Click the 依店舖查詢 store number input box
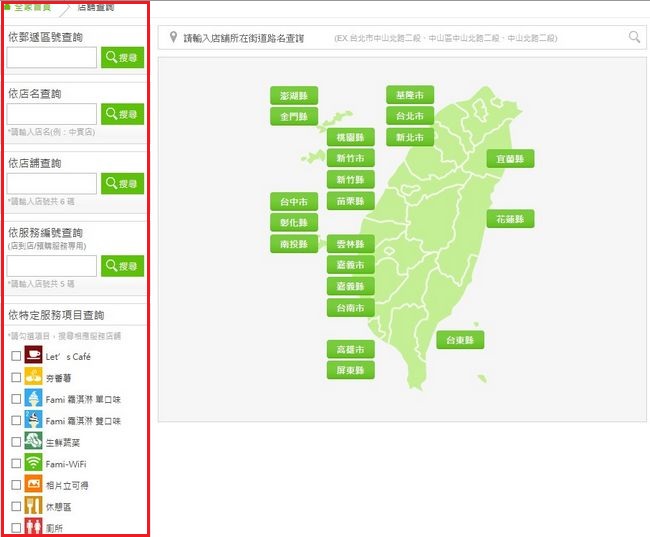Image resolution: width=650 pixels, height=537 pixels. coord(52,184)
